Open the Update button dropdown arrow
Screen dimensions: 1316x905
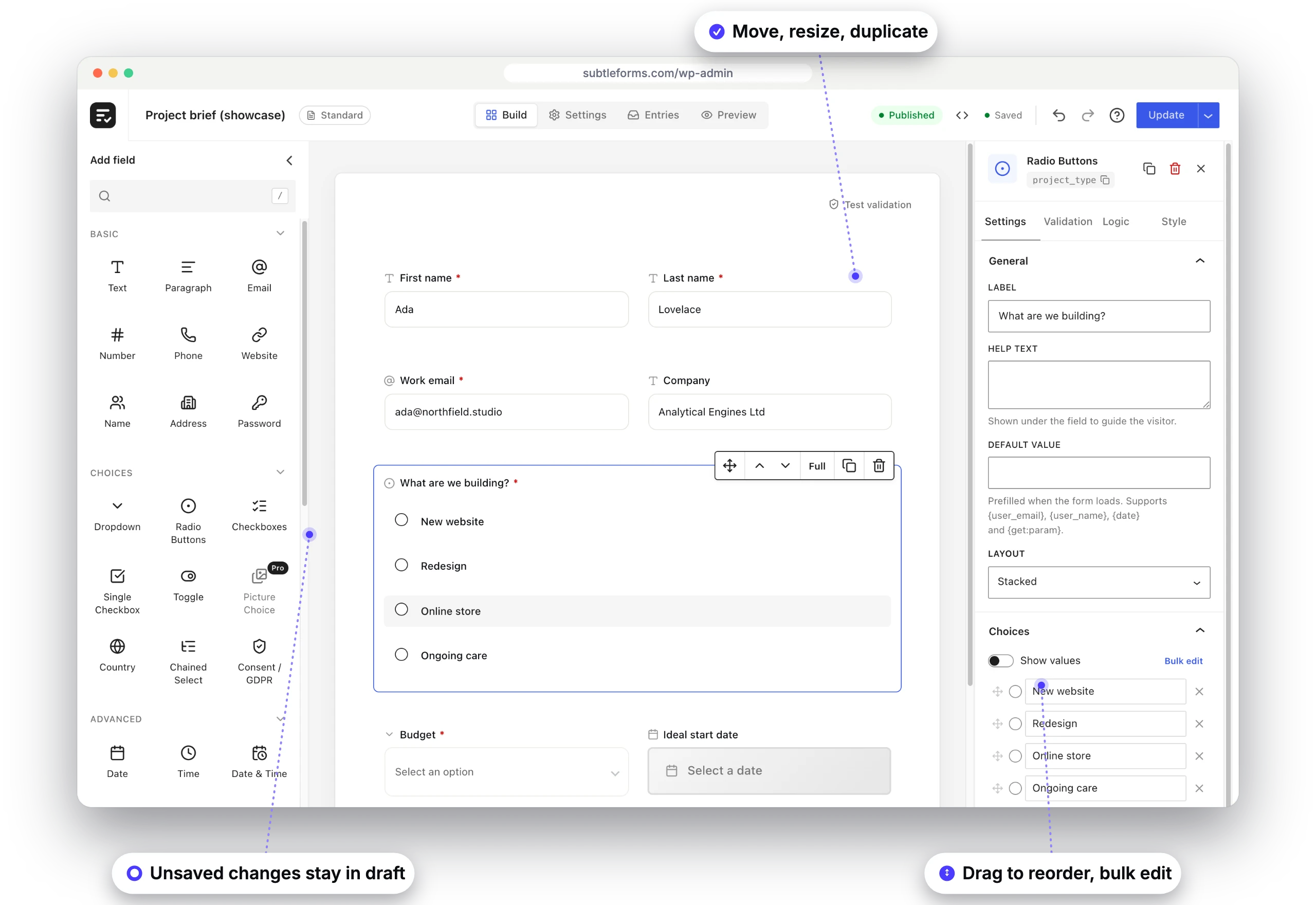[x=1209, y=115]
